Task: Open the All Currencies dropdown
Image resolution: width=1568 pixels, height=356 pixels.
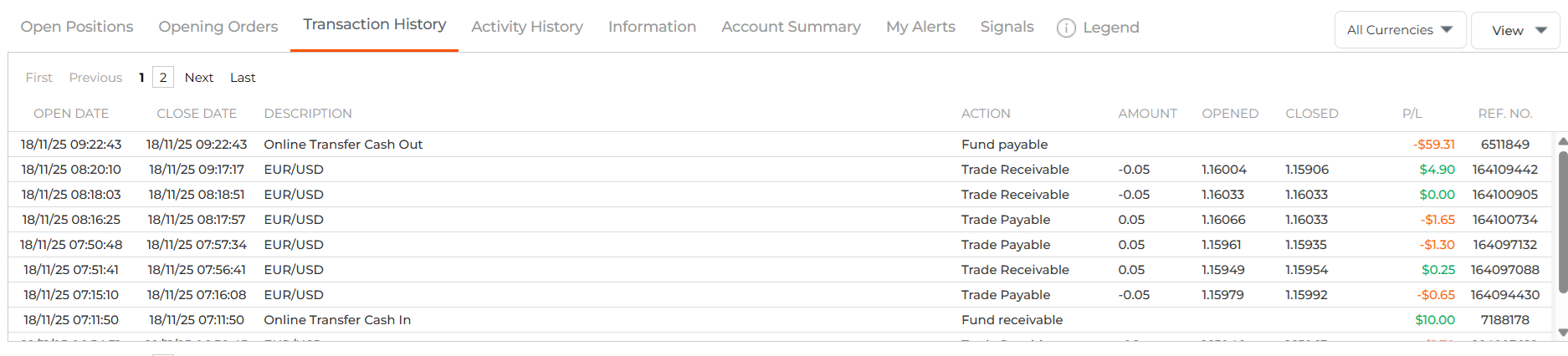Action: click(x=1400, y=30)
